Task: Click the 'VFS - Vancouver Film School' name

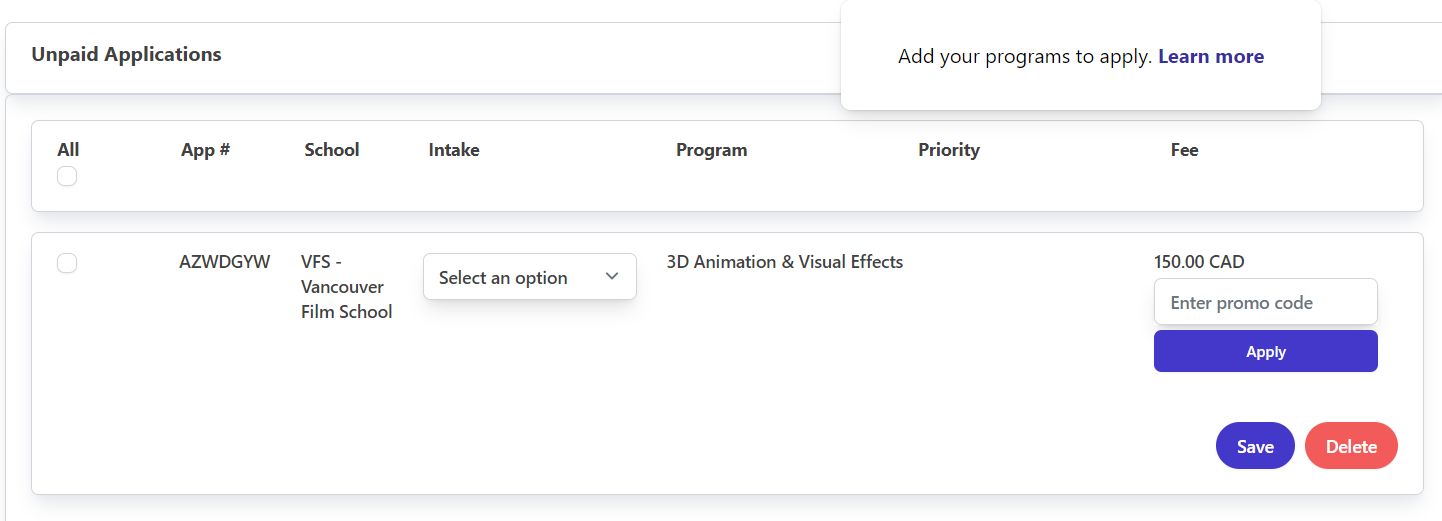Action: point(347,287)
